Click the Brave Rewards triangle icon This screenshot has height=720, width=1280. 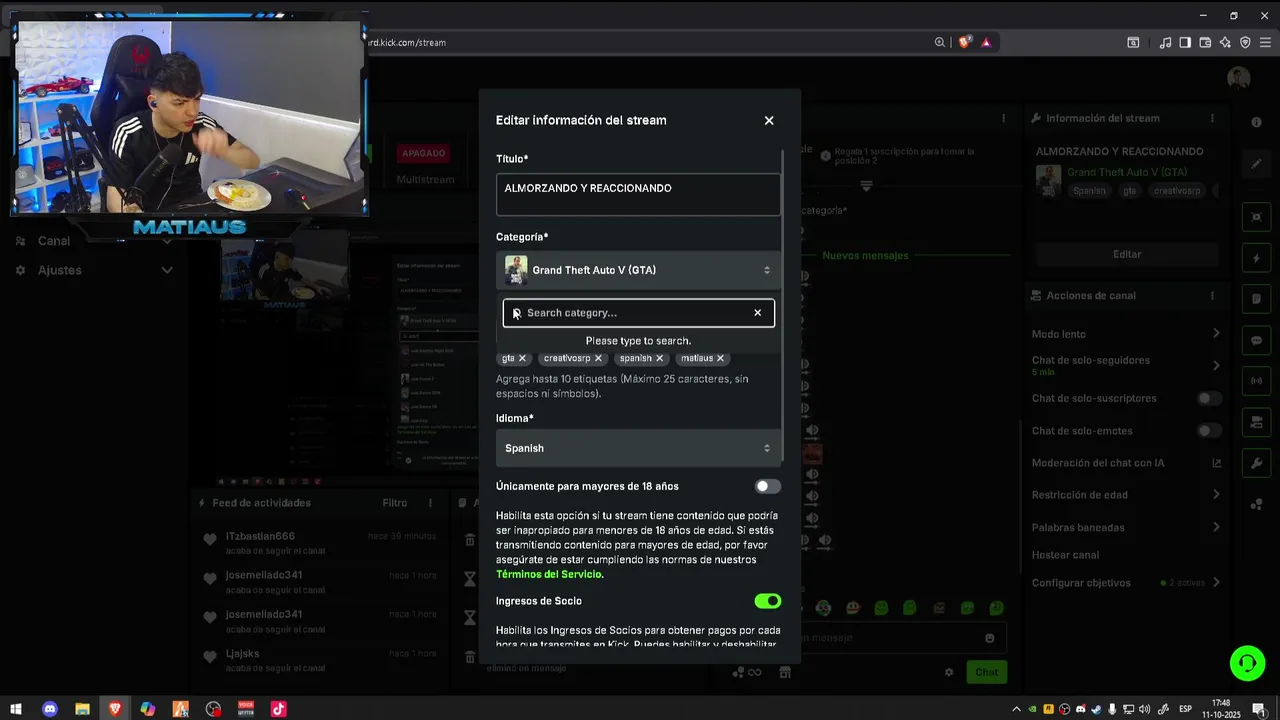[x=987, y=42]
